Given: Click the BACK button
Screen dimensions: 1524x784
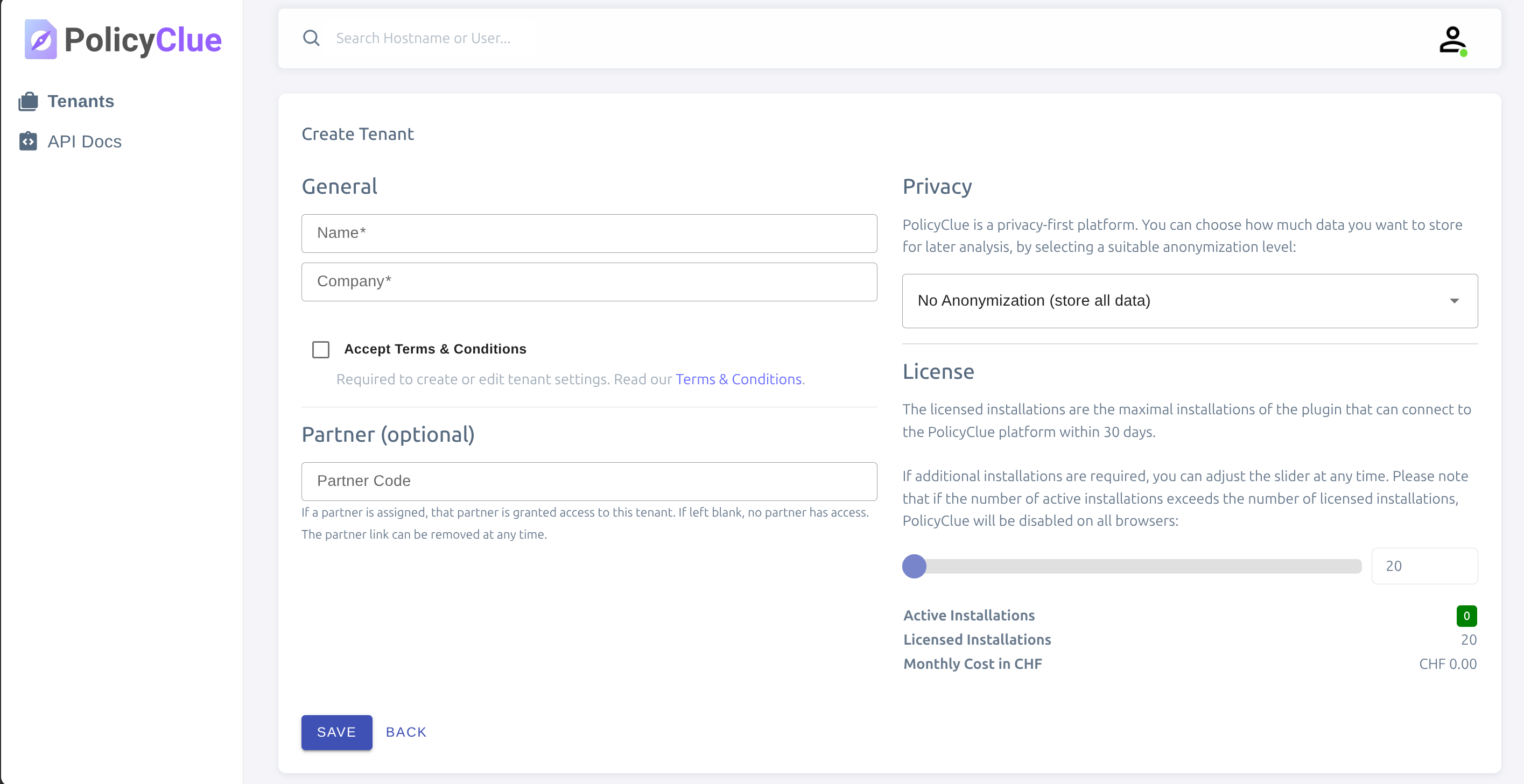Looking at the screenshot, I should click(x=406, y=732).
